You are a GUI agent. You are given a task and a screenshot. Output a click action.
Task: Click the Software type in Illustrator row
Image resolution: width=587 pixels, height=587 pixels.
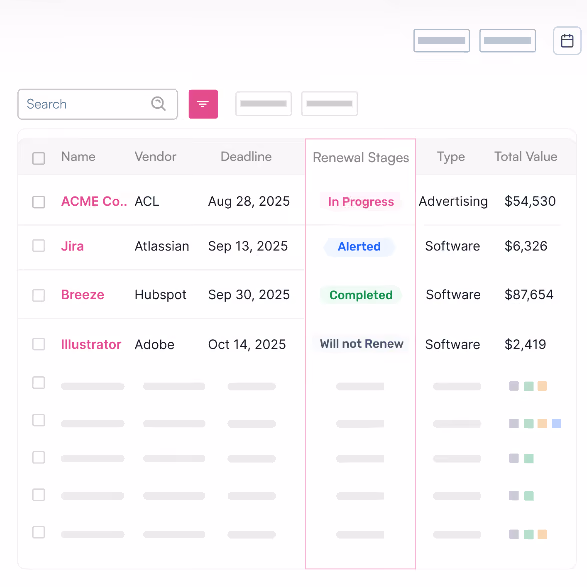pos(452,344)
